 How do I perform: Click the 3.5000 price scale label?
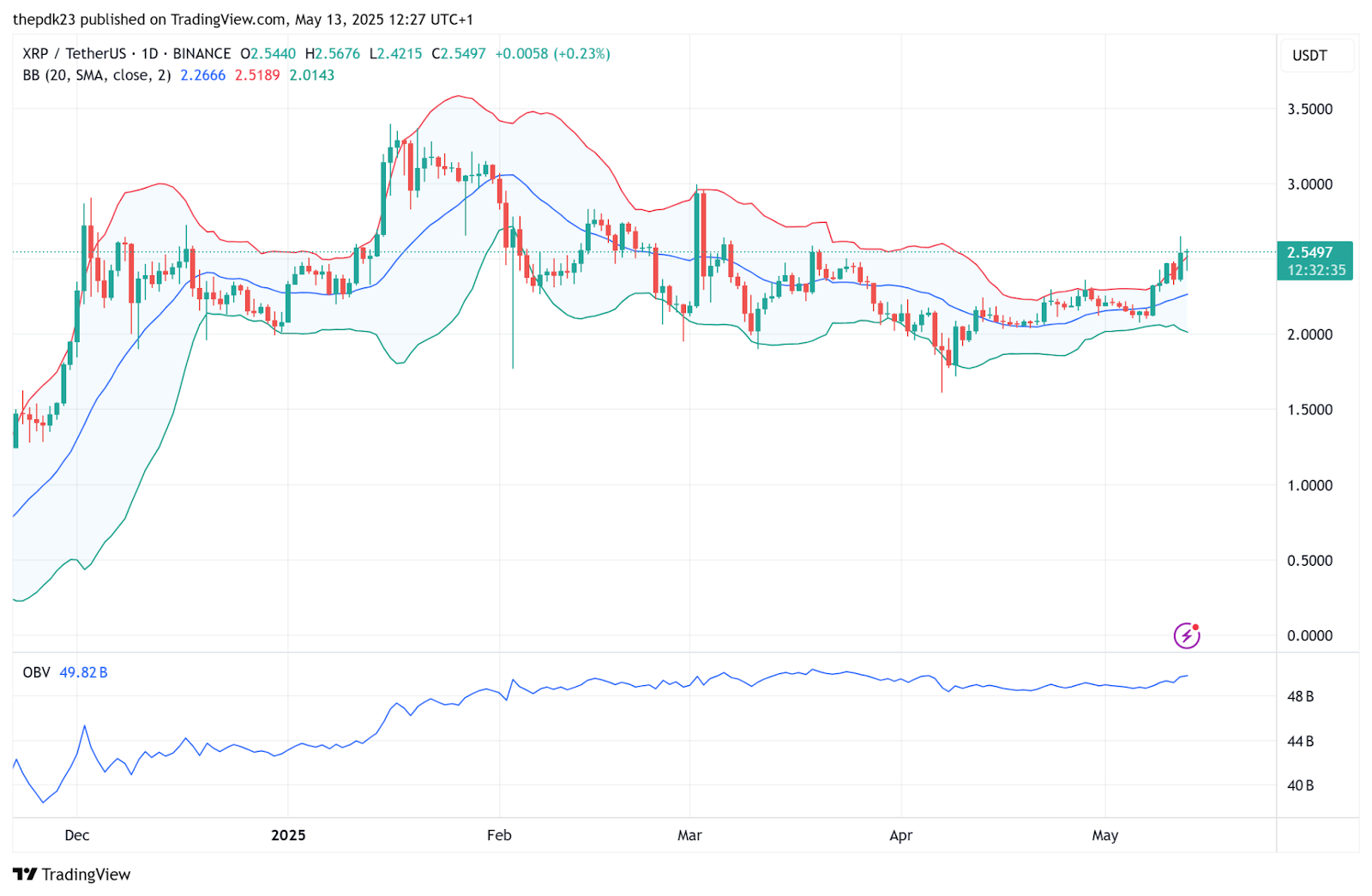pyautogui.click(x=1309, y=109)
